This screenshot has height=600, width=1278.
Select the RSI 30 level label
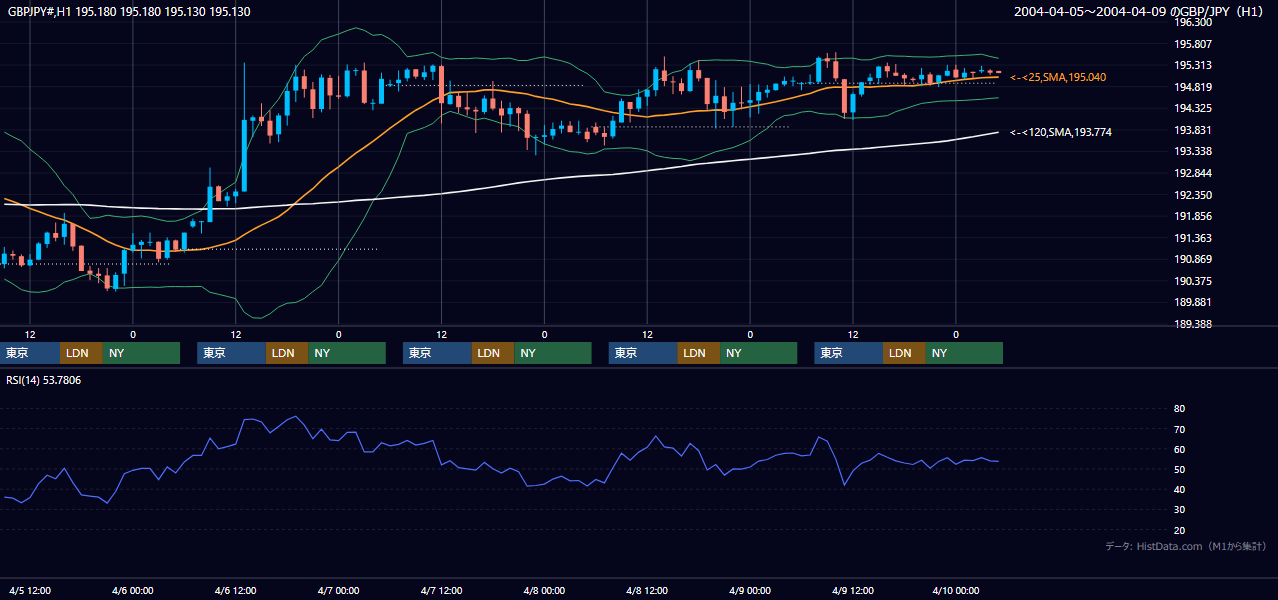[1180, 510]
